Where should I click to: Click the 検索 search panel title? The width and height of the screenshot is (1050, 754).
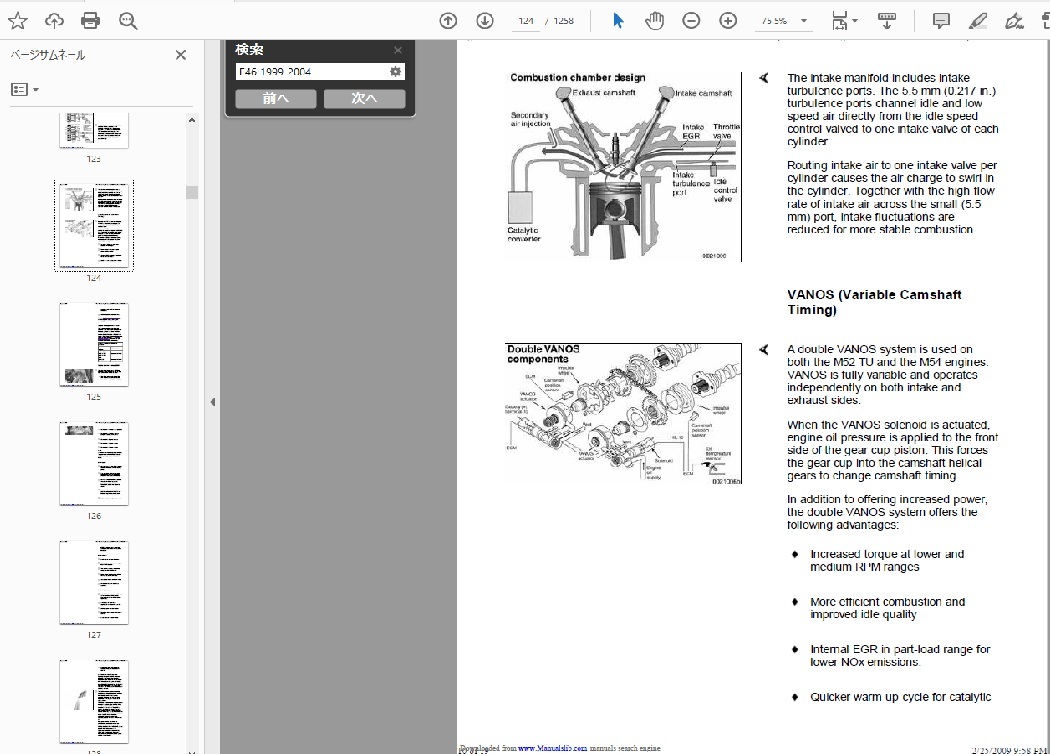point(249,50)
